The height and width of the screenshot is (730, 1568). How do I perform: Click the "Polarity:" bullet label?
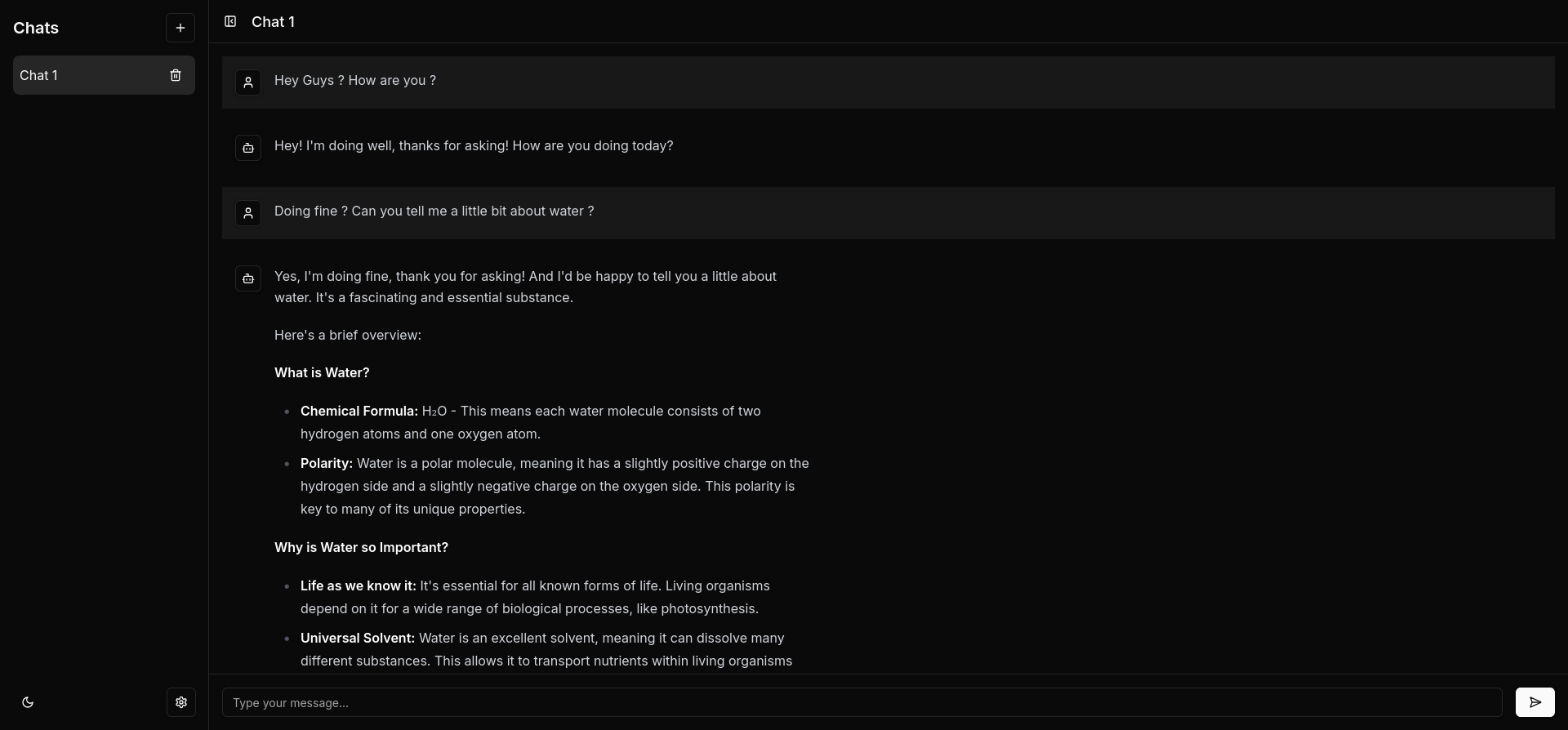(327, 464)
